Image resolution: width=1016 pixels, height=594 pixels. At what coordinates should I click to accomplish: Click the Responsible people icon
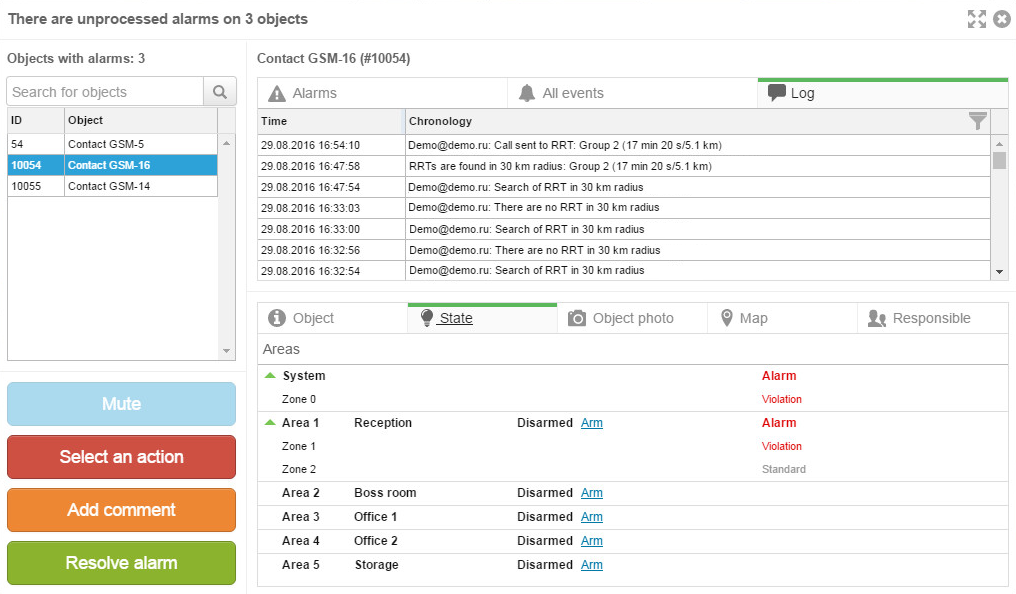pos(877,318)
